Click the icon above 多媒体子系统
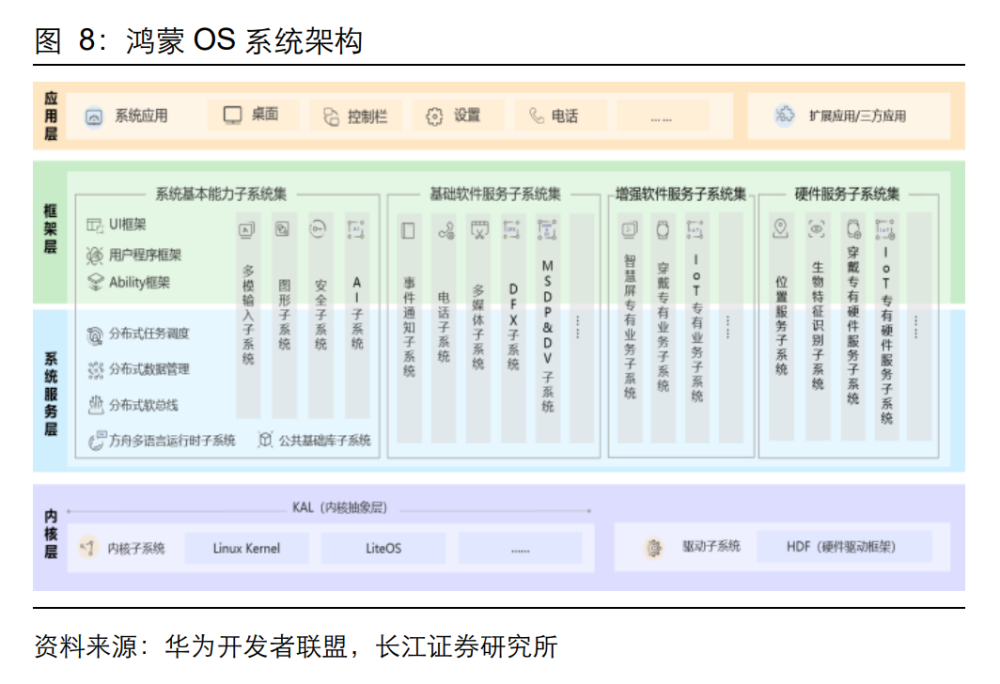Screen dimensions: 1000x684 (480, 229)
